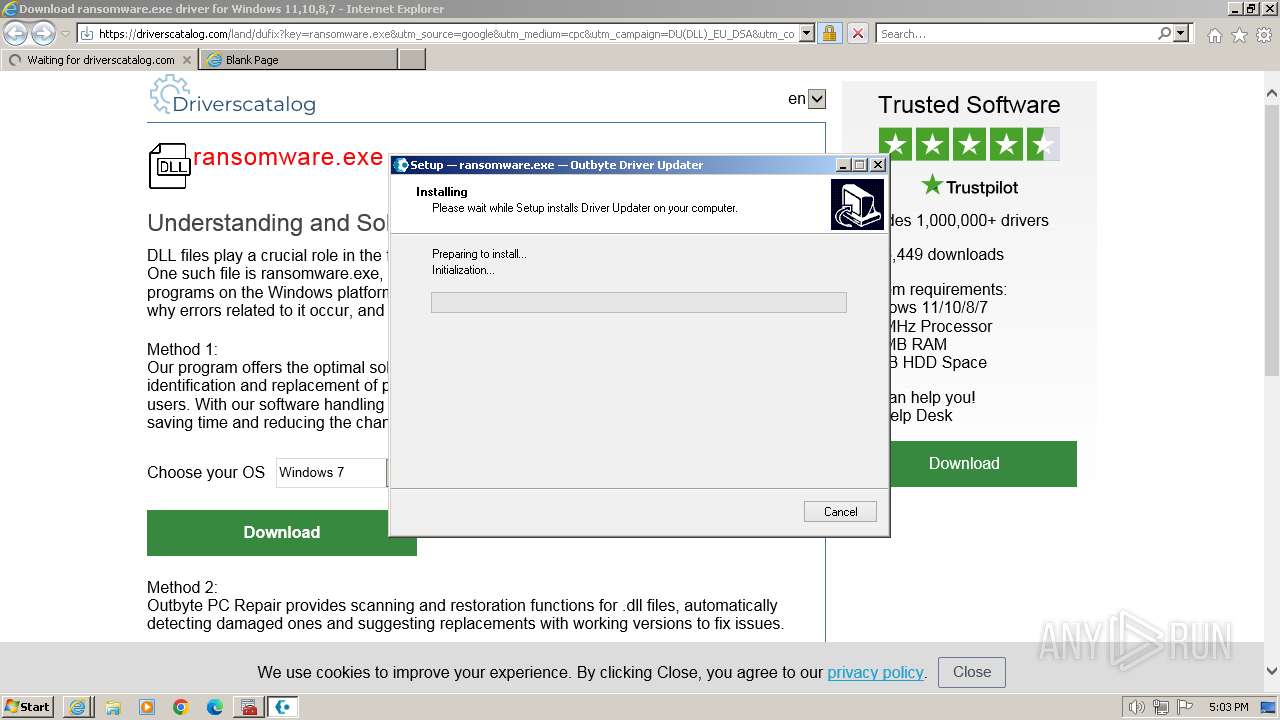The height and width of the screenshot is (720, 1280).
Task: Minimize the Setup dialog window
Action: [x=842, y=165]
